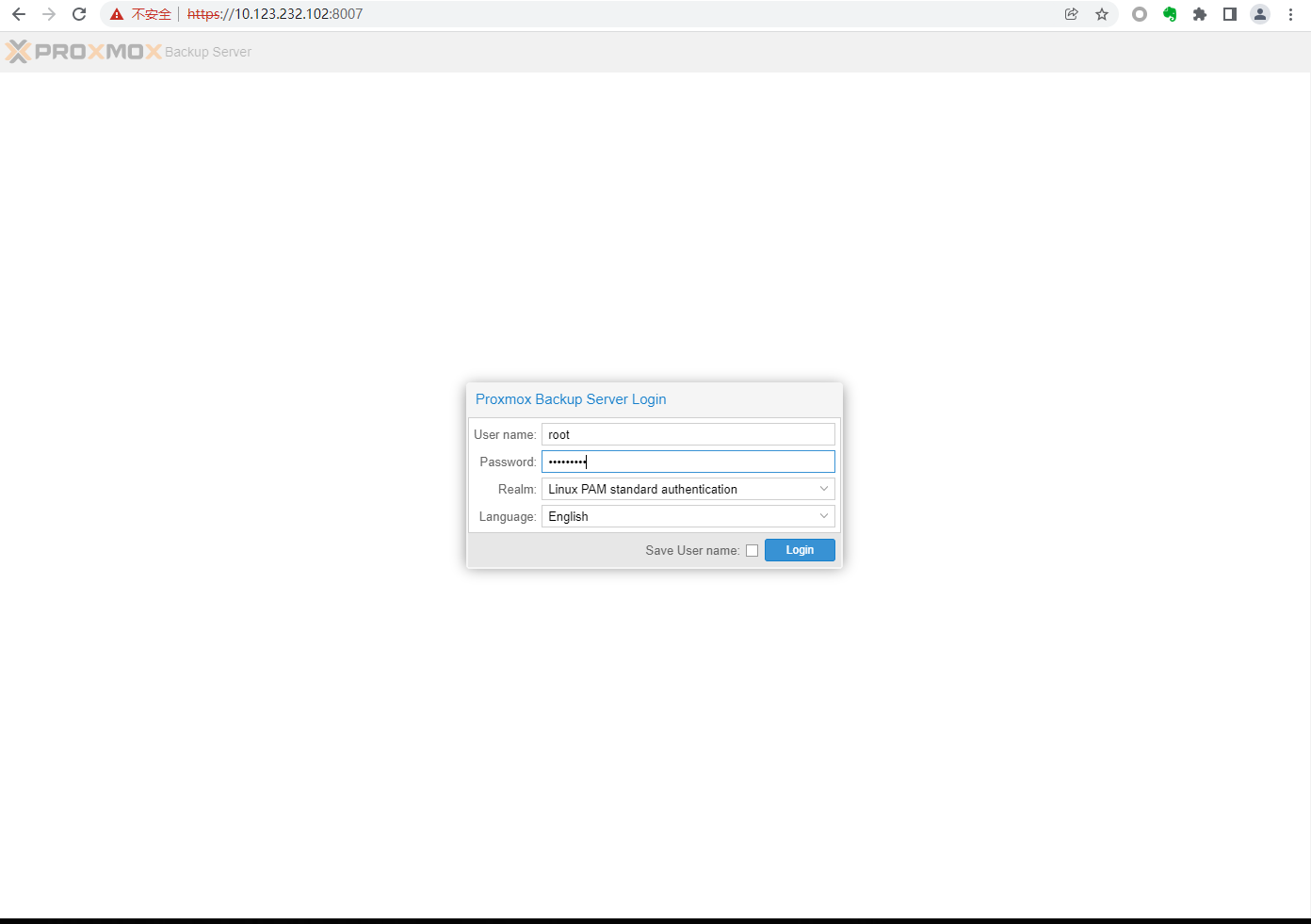Open the not-secure warning triangle icon
The image size is (1311, 924).
[117, 14]
